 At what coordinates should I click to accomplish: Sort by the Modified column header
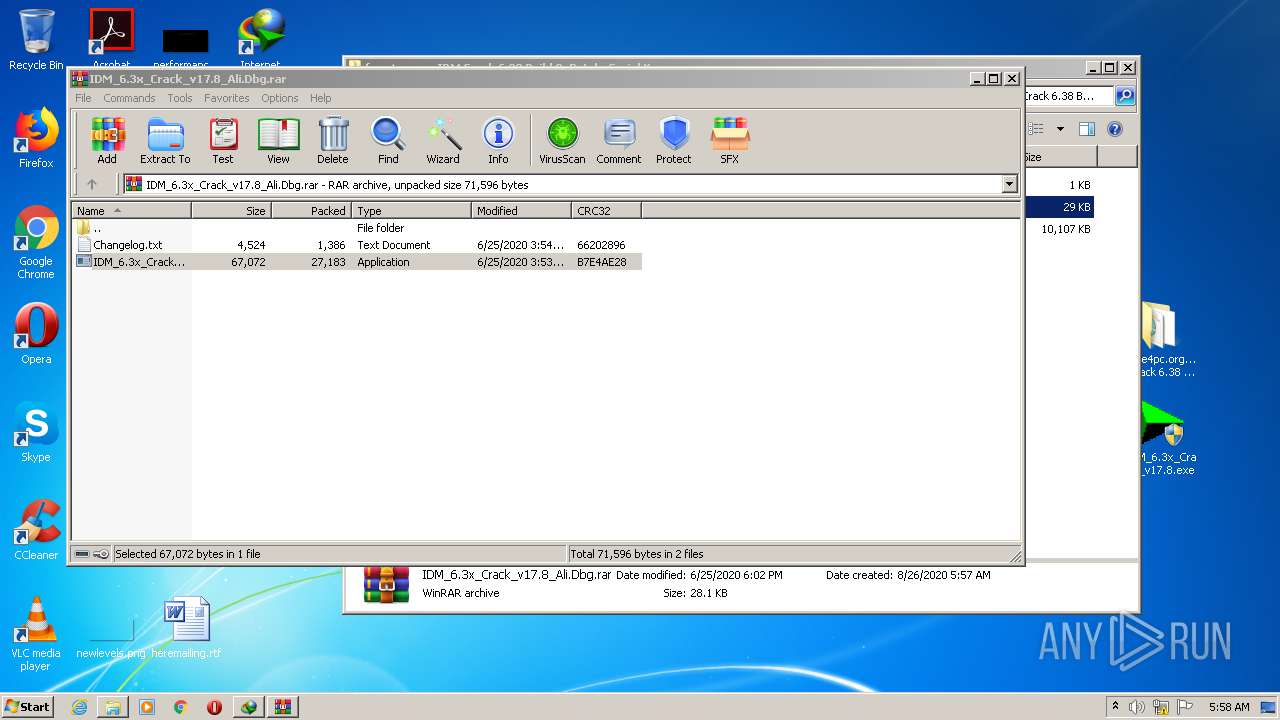pyautogui.click(x=521, y=210)
